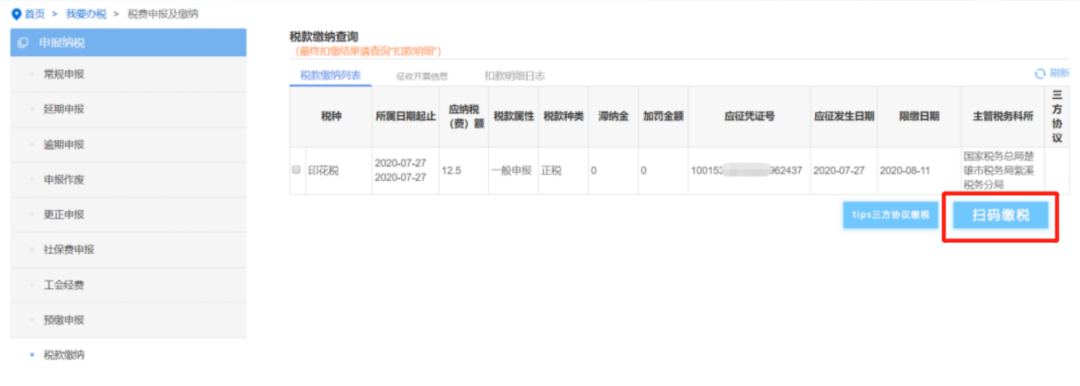
Task: Click the 三方协议 column header
Action: click(1057, 116)
